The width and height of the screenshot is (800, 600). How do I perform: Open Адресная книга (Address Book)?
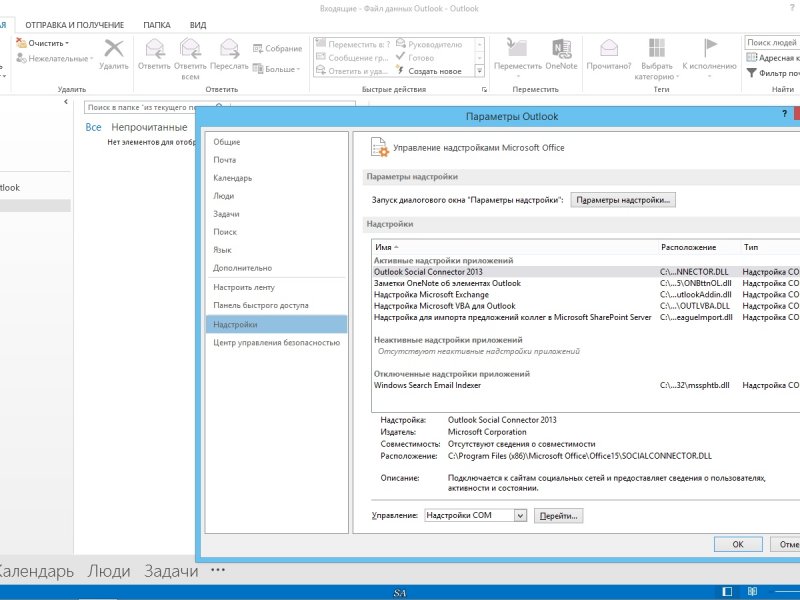(772, 58)
